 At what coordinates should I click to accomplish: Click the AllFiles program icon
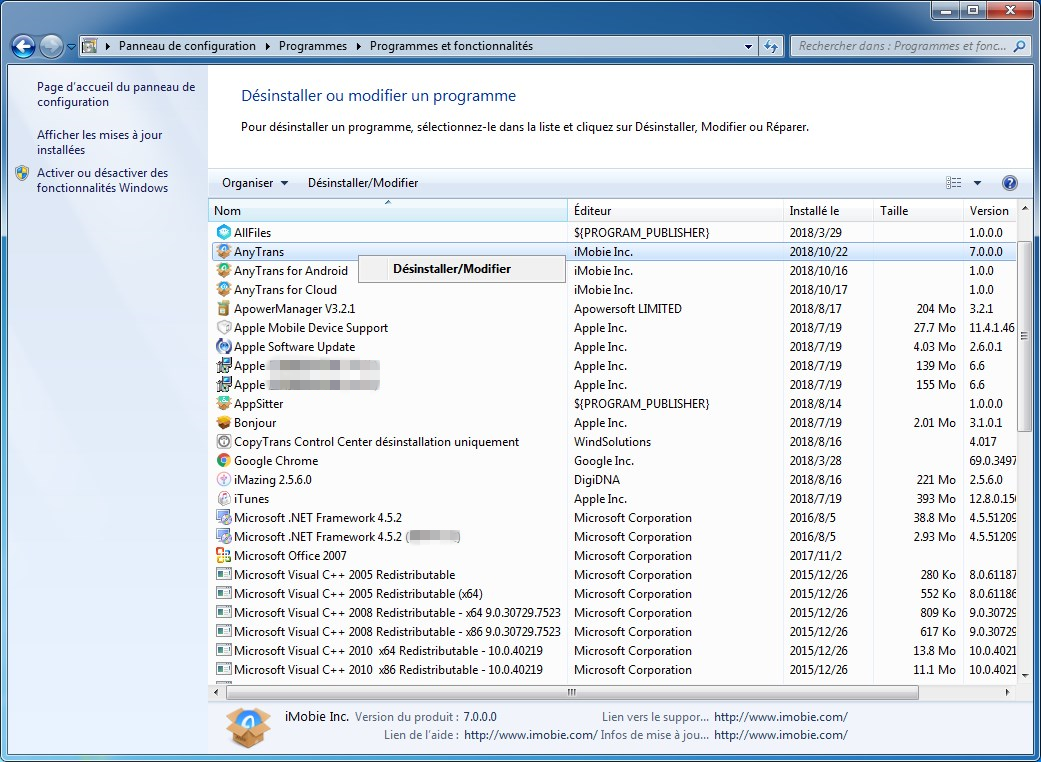point(224,232)
